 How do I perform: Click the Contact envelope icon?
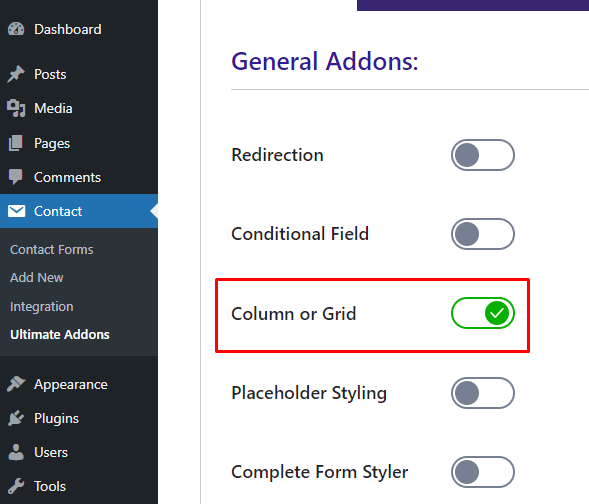tap(17, 211)
